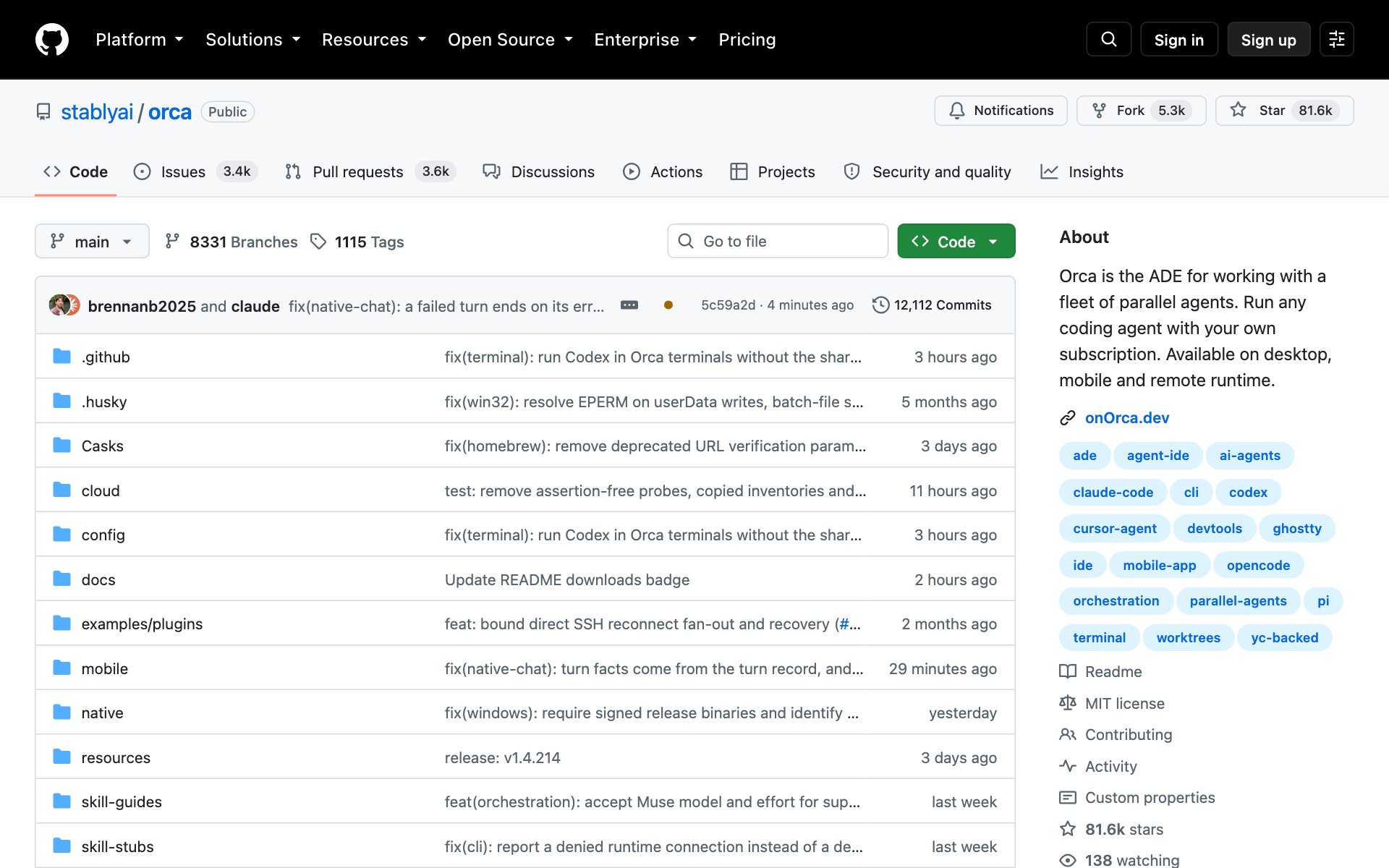
Task: Open the search magnifier button
Action: (x=1108, y=39)
